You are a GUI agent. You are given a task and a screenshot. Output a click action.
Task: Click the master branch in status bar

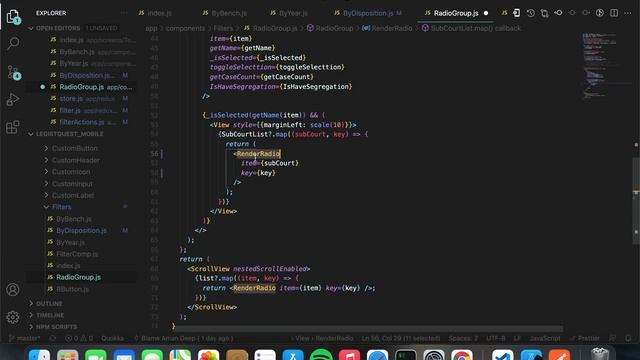point(24,338)
